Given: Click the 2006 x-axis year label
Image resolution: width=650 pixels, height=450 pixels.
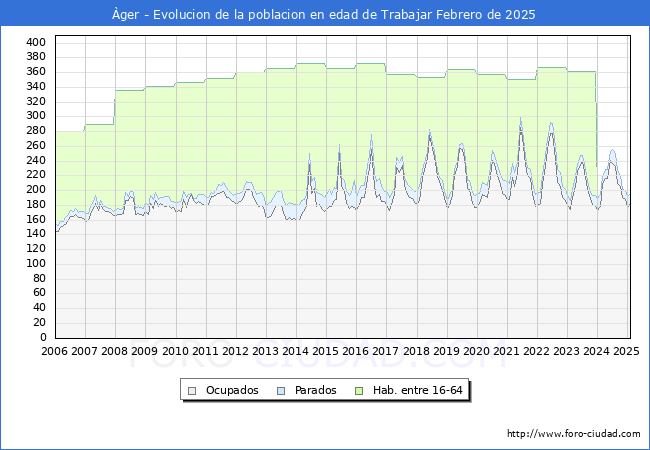Looking at the screenshot, I should [x=54, y=351].
